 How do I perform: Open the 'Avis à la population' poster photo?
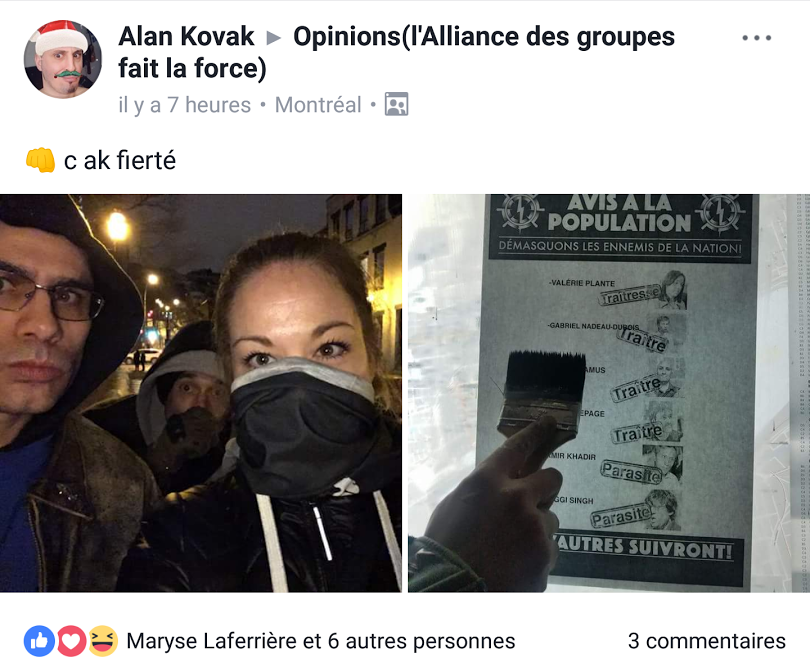click(x=609, y=393)
